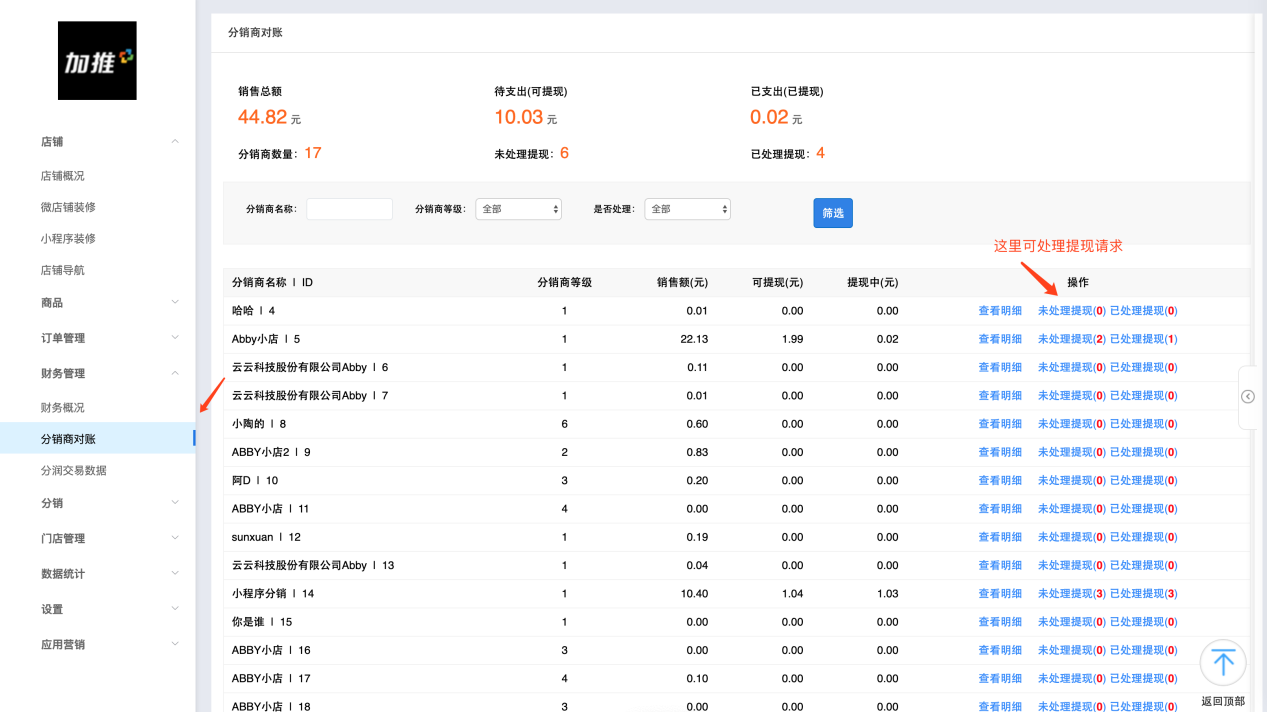View 查看明细 for sunxuan | 12
The width and height of the screenshot is (1267, 712).
tap(1000, 537)
